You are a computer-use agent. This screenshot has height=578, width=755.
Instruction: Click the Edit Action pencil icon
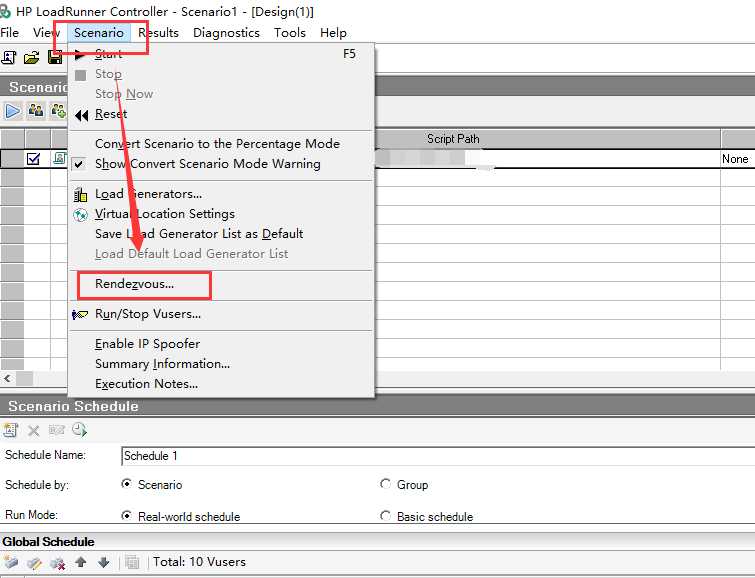click(34, 562)
